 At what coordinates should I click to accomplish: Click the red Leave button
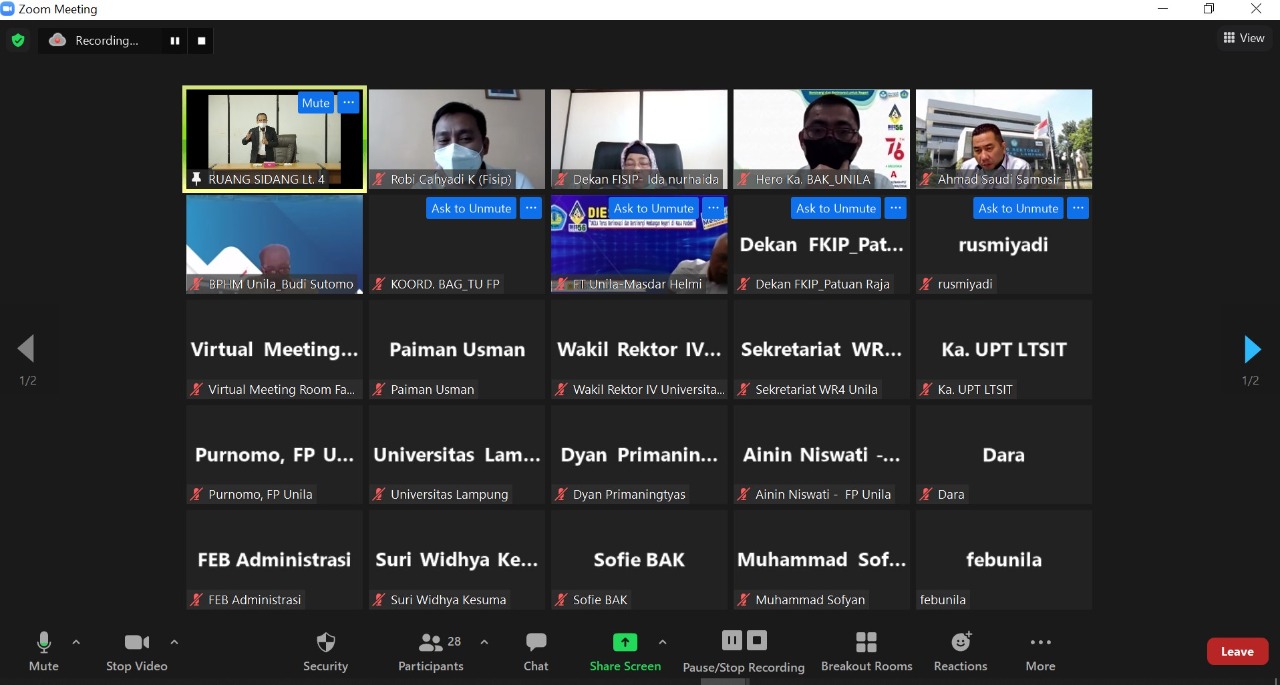(x=1237, y=651)
